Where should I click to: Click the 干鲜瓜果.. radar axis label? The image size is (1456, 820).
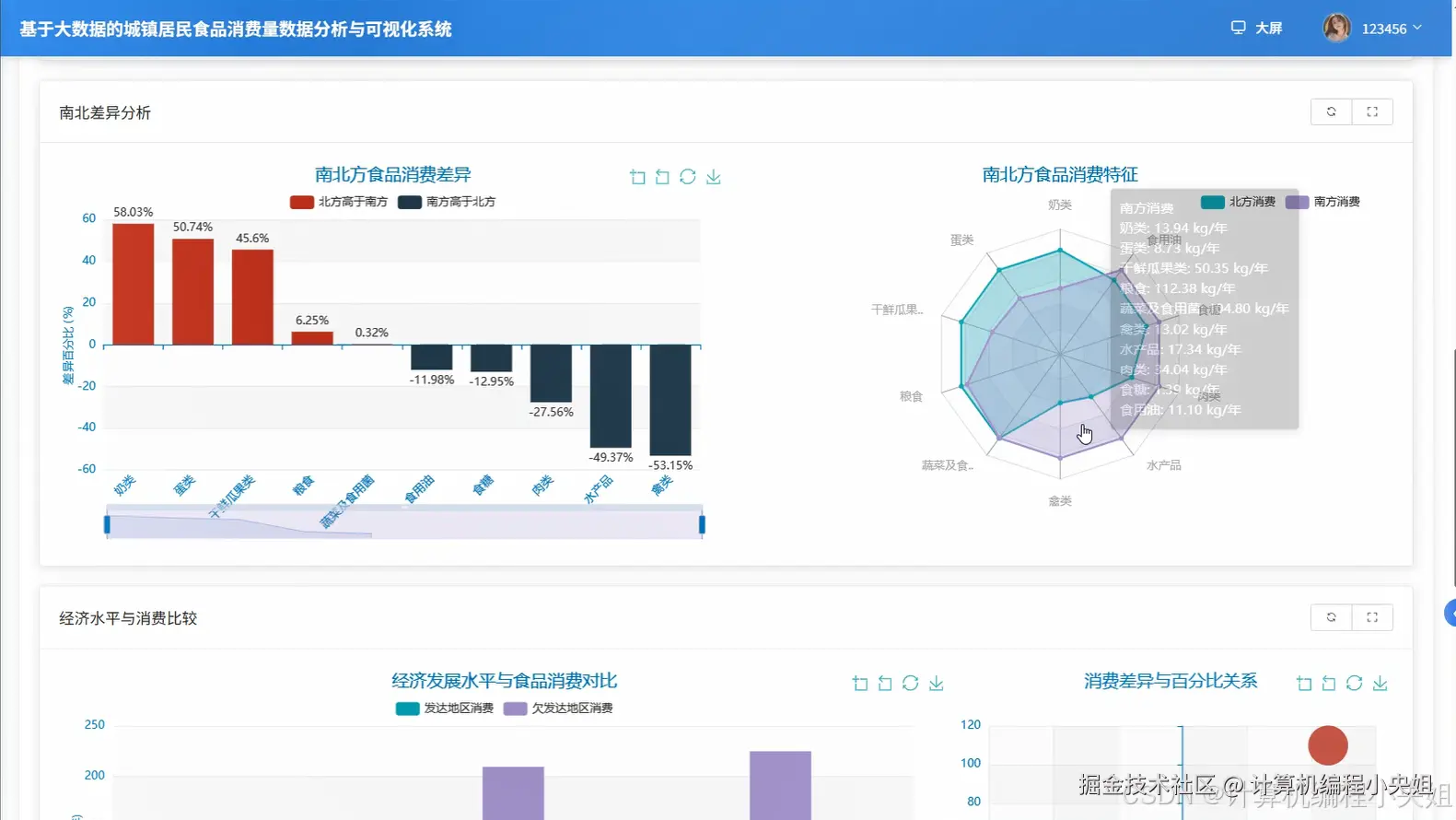point(897,310)
